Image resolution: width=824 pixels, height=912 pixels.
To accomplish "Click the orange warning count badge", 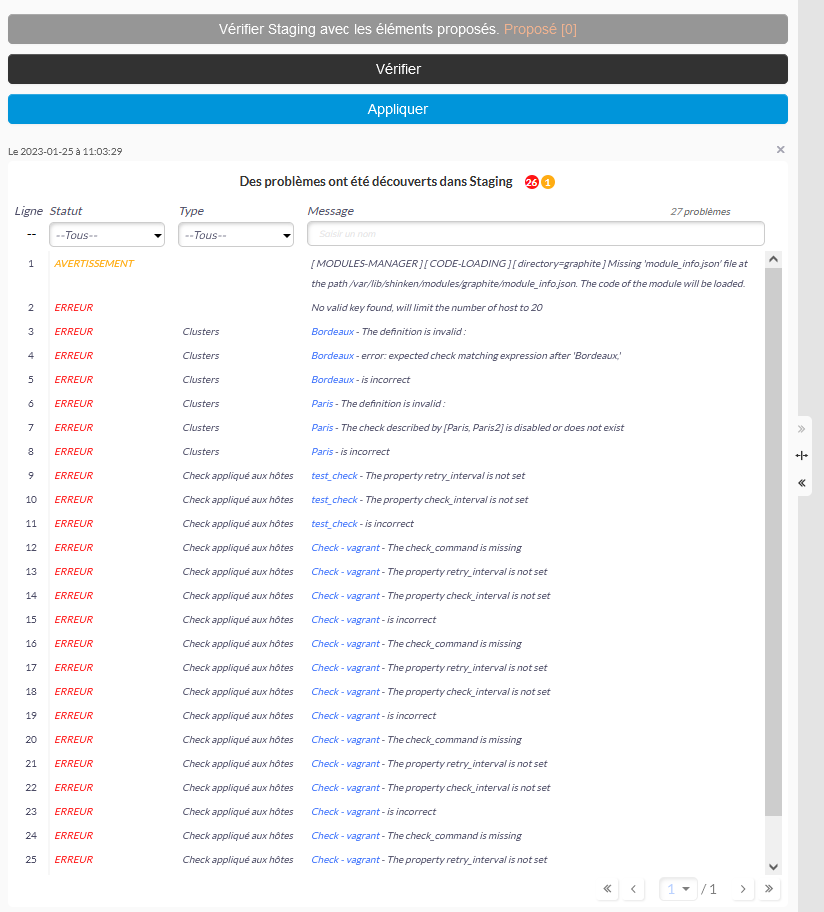I will pos(548,182).
